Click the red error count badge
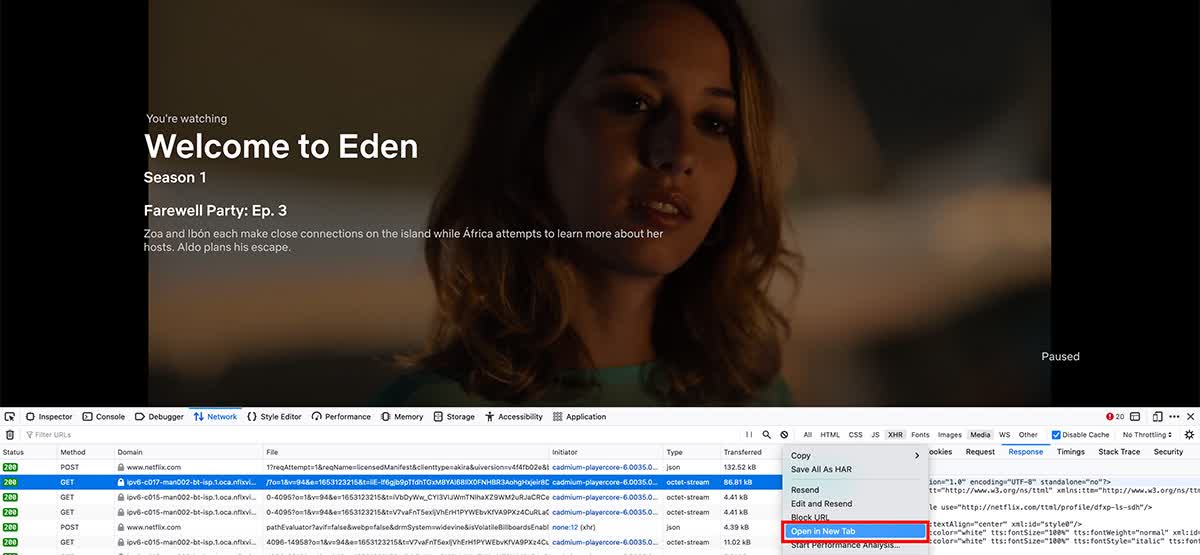Image resolution: width=1200 pixels, height=555 pixels. 1116,417
